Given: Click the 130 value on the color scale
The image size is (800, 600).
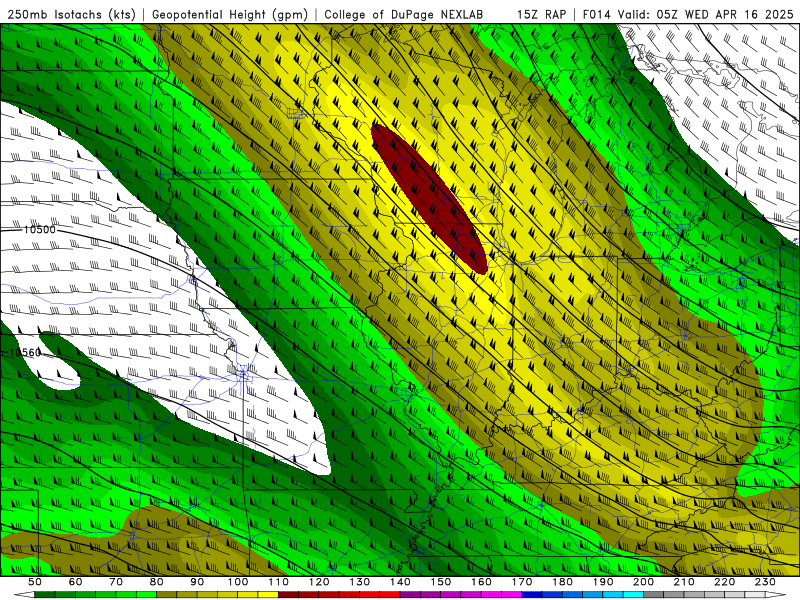Looking at the screenshot, I should (360, 582).
